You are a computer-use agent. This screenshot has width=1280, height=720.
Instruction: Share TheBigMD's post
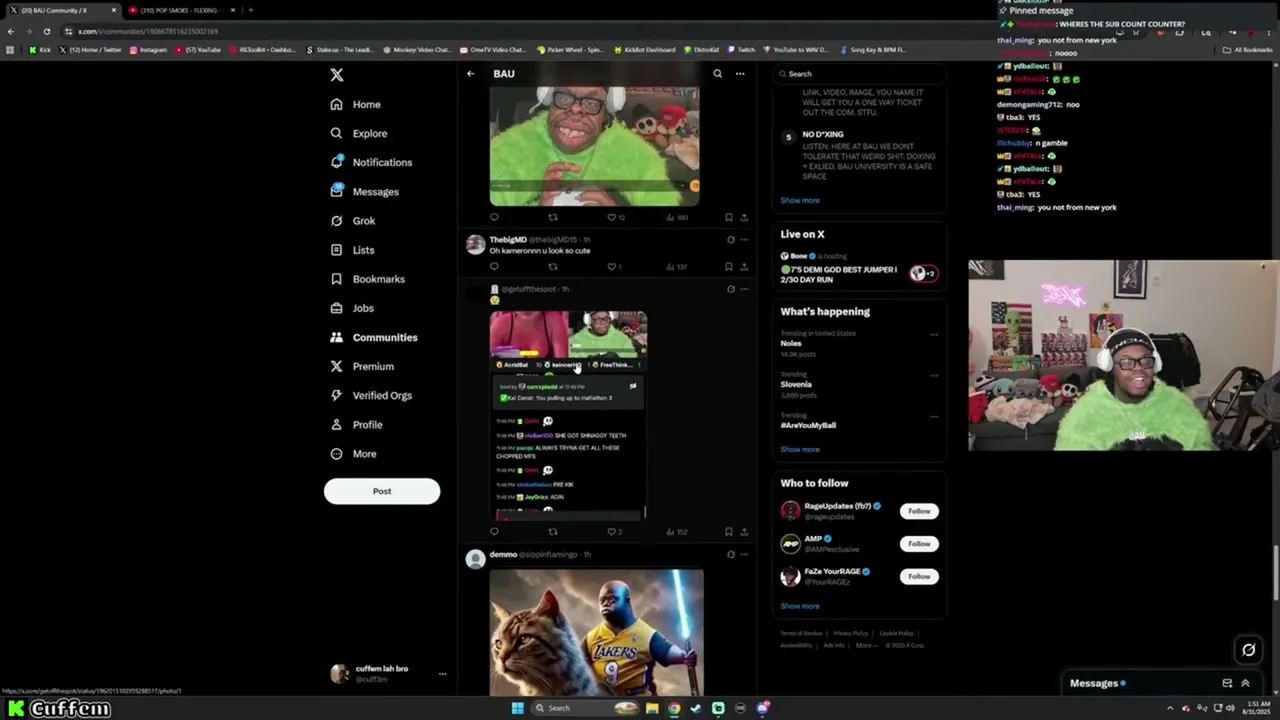[744, 267]
